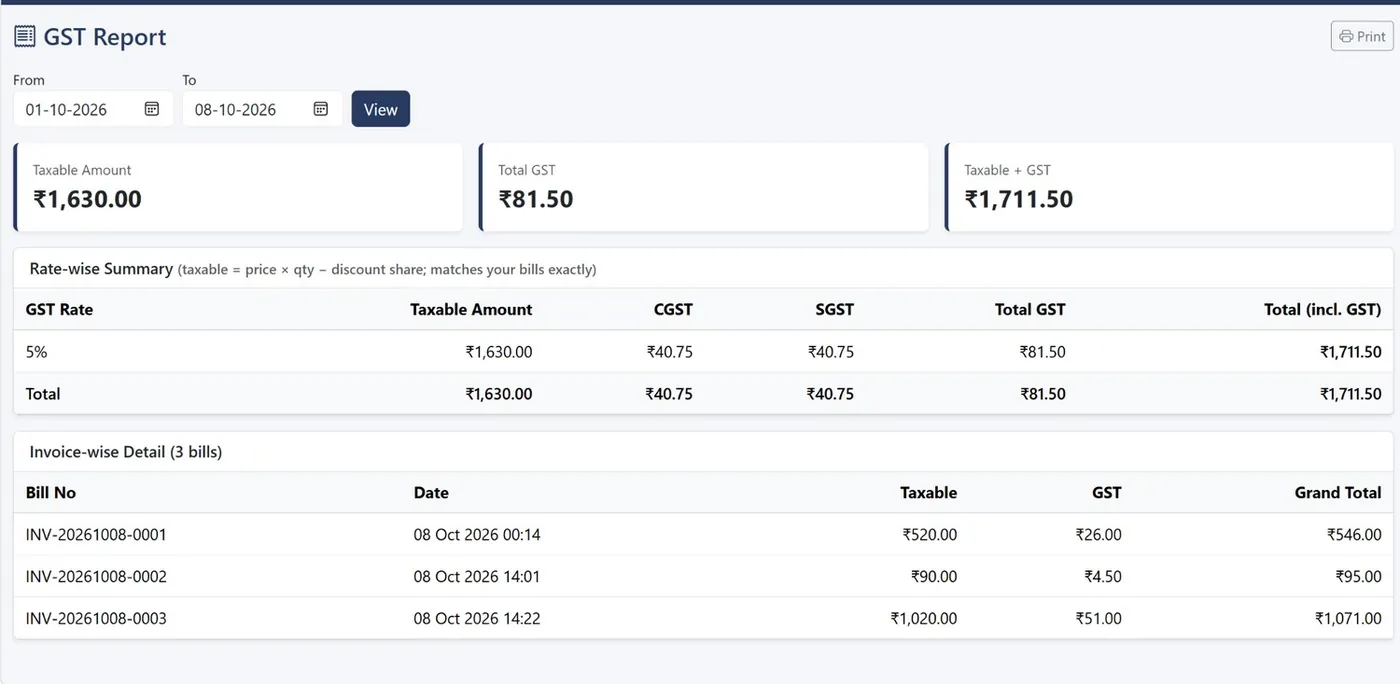Screen dimensions: 1400x684
Task: Select taxable value ₹520.00
Action: click(929, 535)
